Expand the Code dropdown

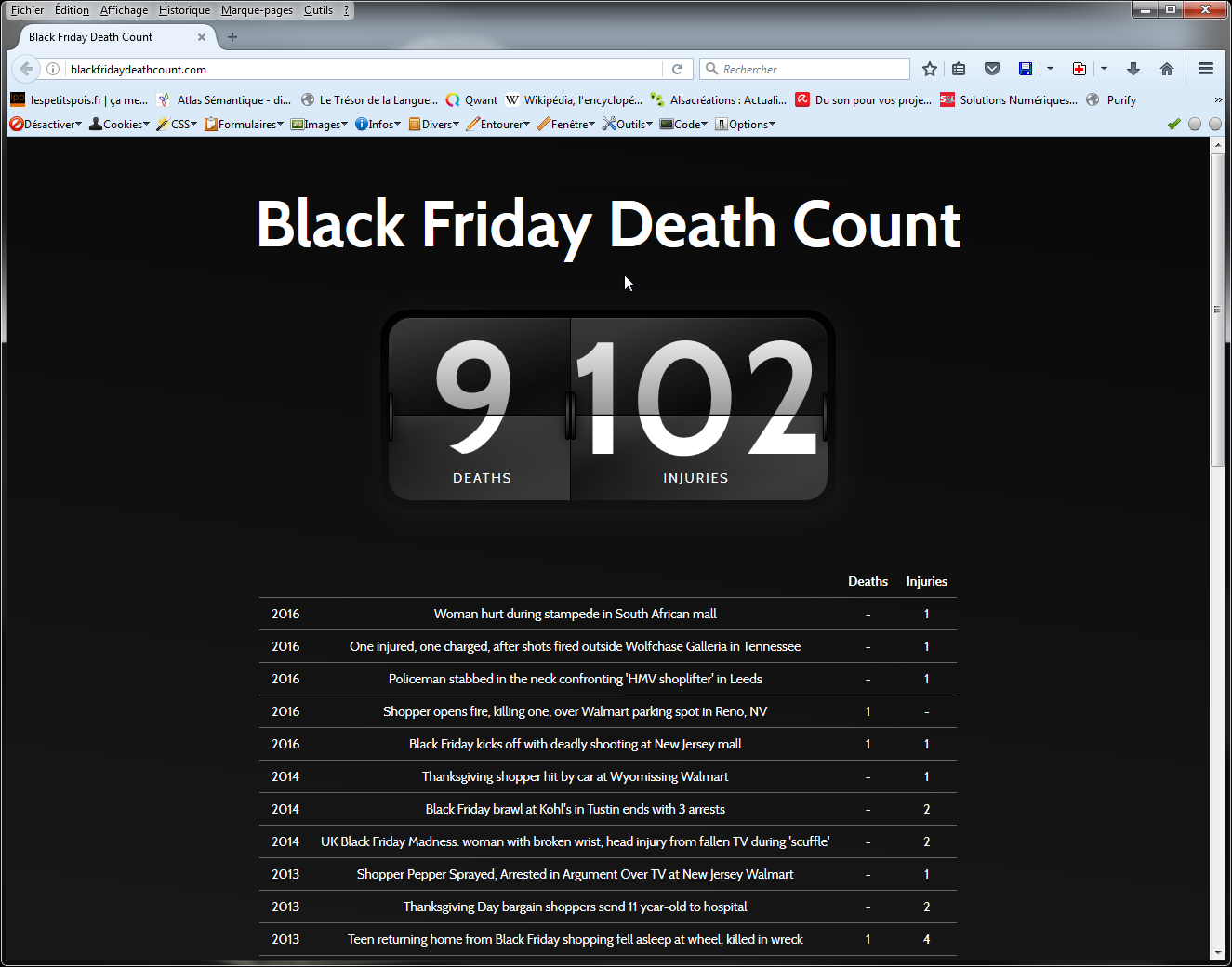(x=683, y=124)
